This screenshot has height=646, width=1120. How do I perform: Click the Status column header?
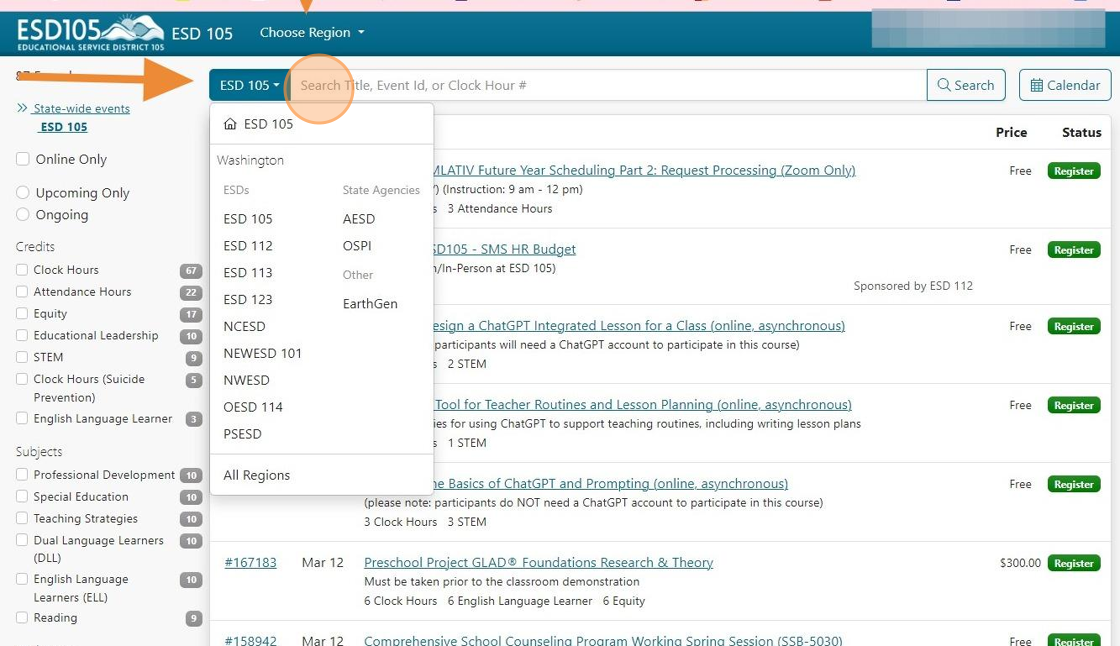coord(1081,132)
